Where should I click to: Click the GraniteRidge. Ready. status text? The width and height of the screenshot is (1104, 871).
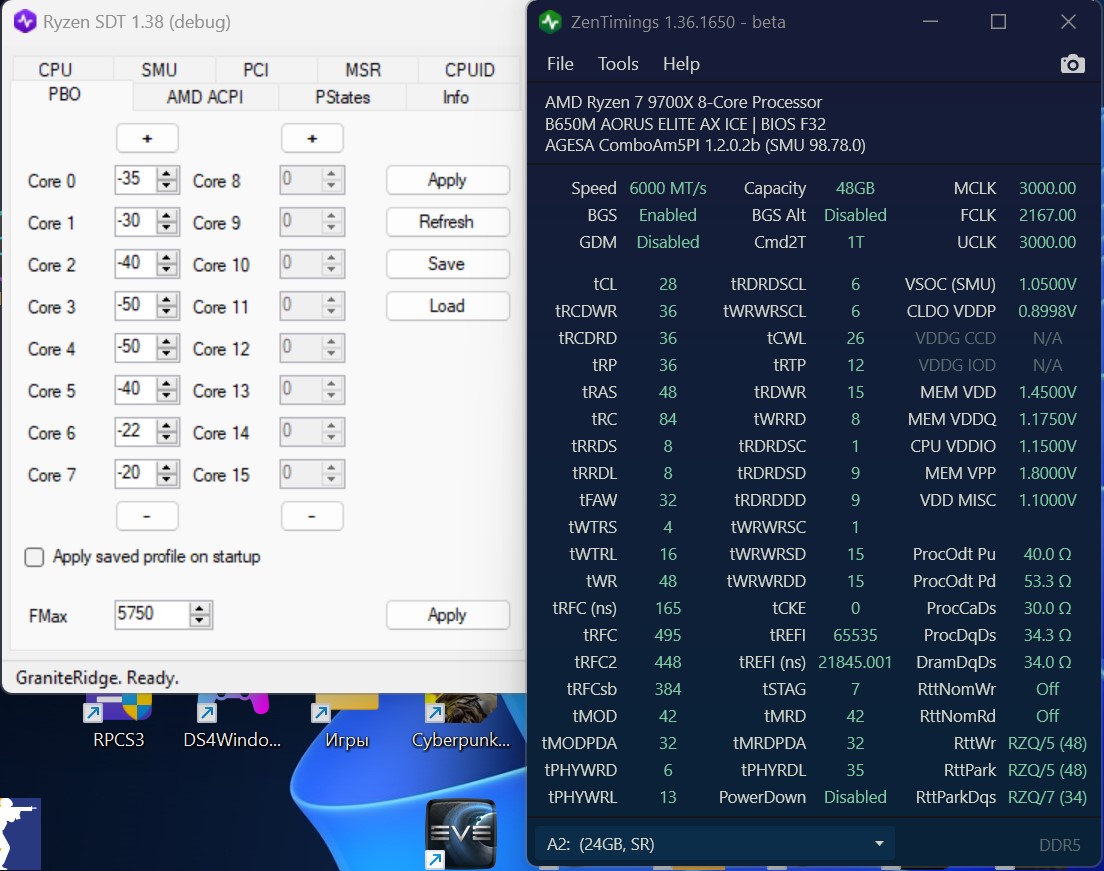[x=97, y=678]
